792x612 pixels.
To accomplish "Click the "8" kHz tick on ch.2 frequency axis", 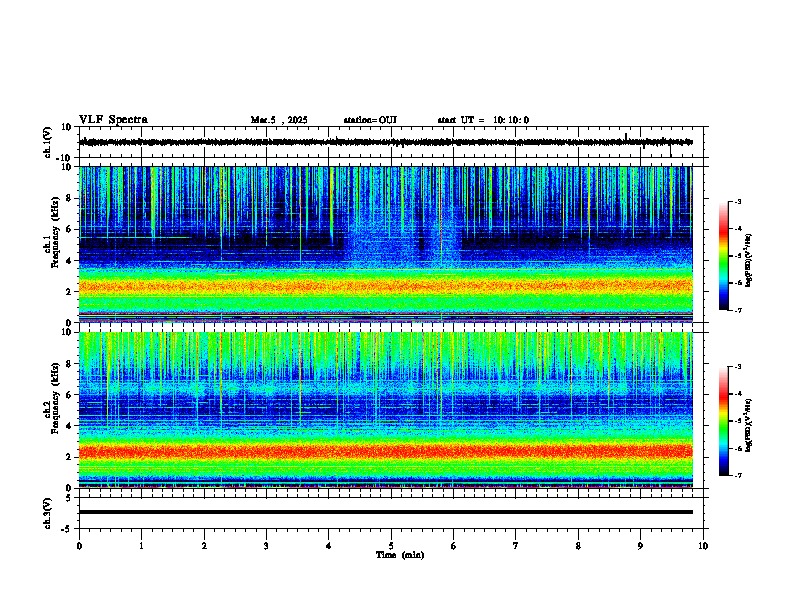I will click(x=70, y=364).
